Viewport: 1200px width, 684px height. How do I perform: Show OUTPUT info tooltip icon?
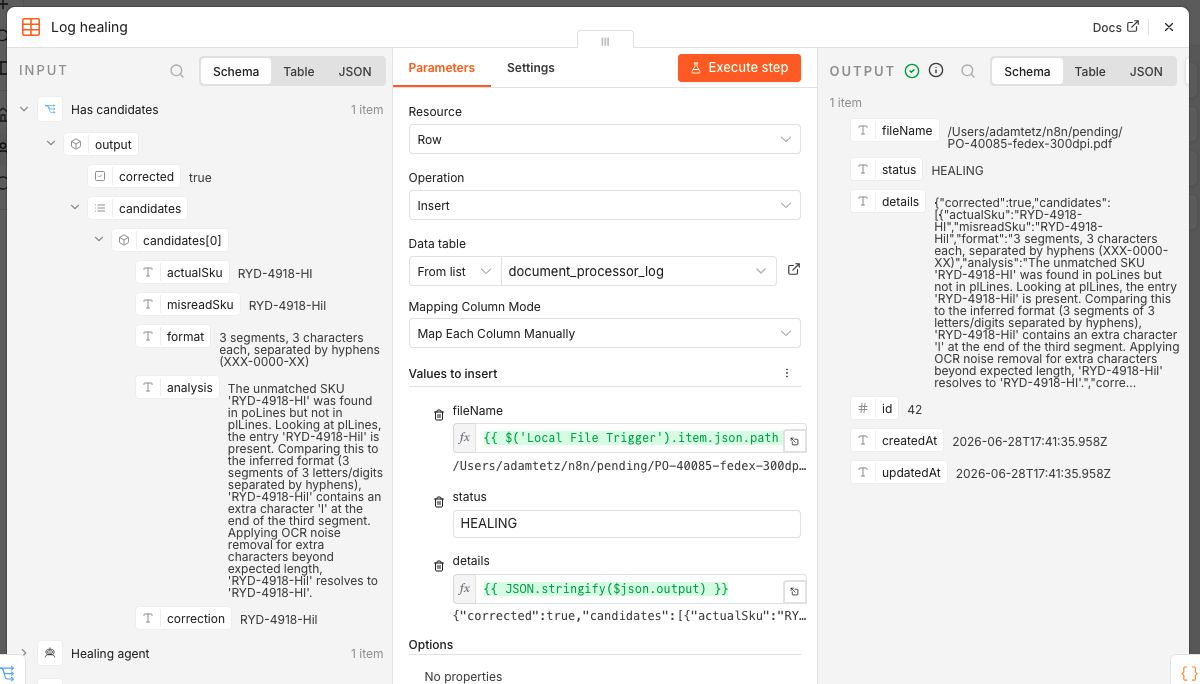click(936, 71)
